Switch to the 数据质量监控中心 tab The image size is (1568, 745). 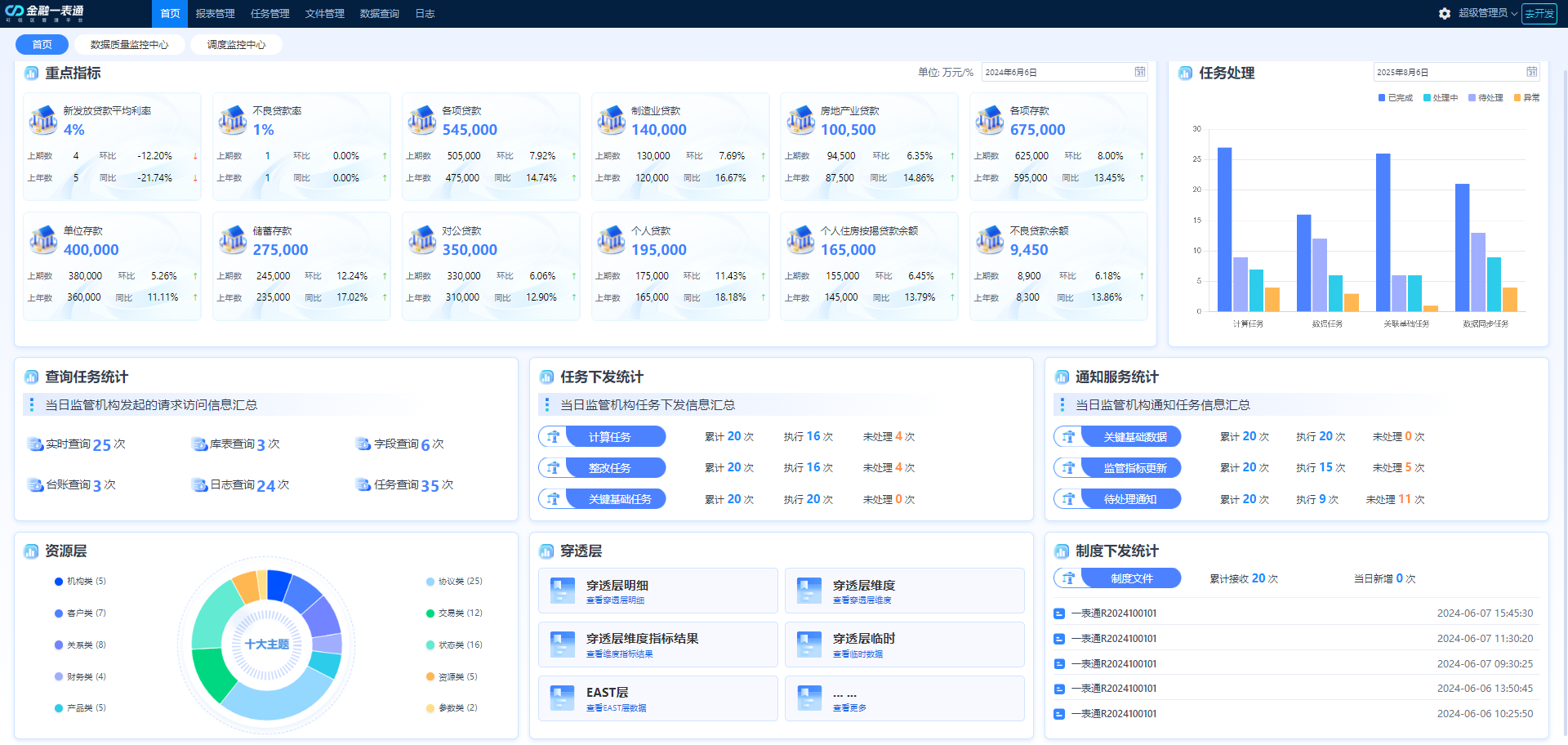point(130,44)
